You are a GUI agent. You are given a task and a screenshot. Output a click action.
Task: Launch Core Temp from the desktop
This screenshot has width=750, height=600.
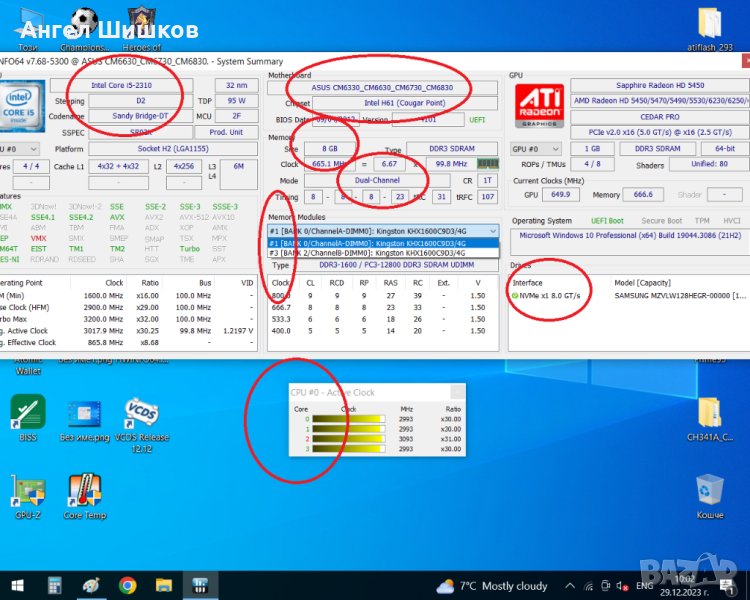coord(84,492)
